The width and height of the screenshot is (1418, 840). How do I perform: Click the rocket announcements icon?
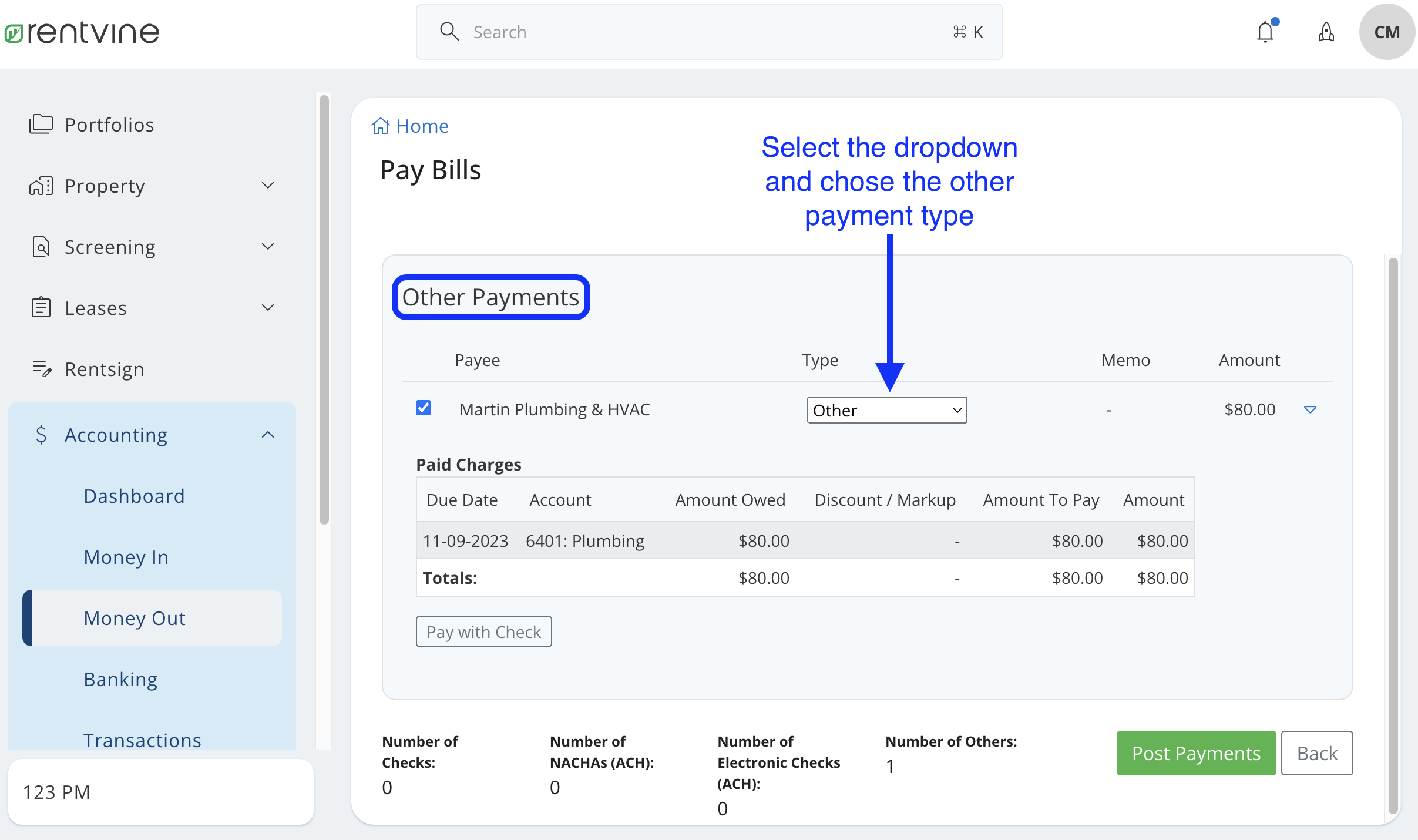coord(1326,32)
